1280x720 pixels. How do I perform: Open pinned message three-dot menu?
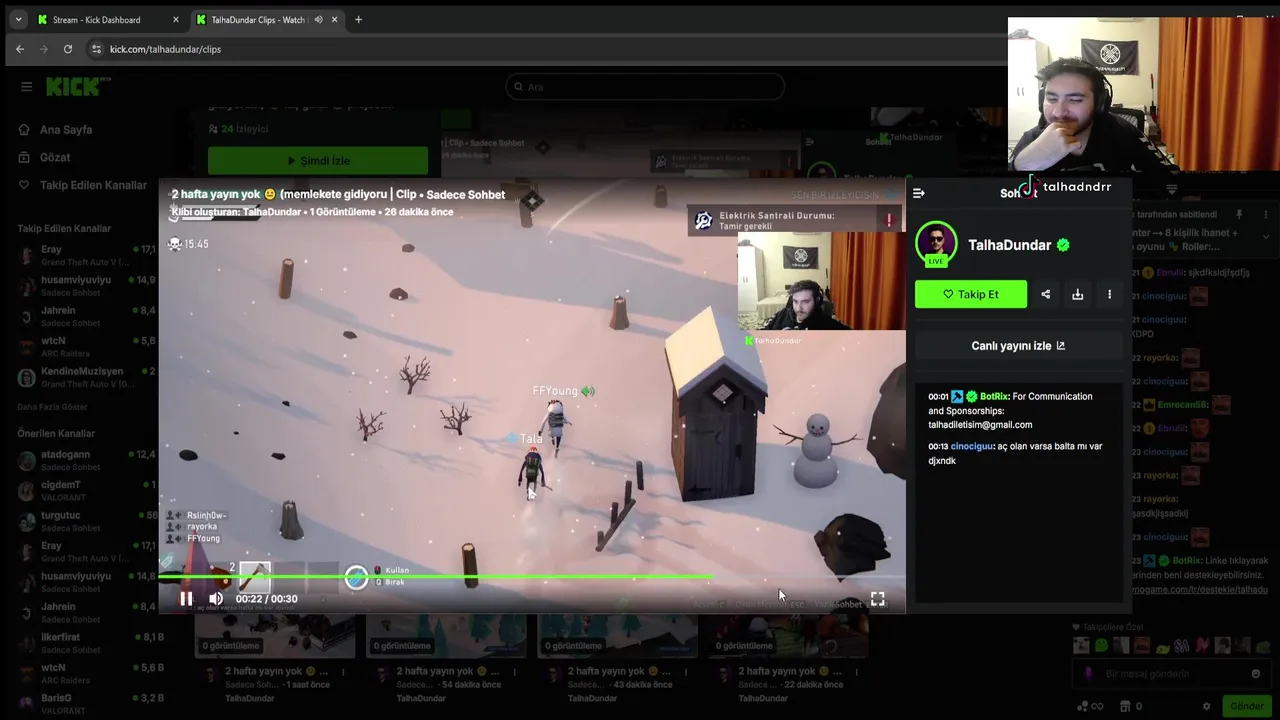coord(1267,214)
